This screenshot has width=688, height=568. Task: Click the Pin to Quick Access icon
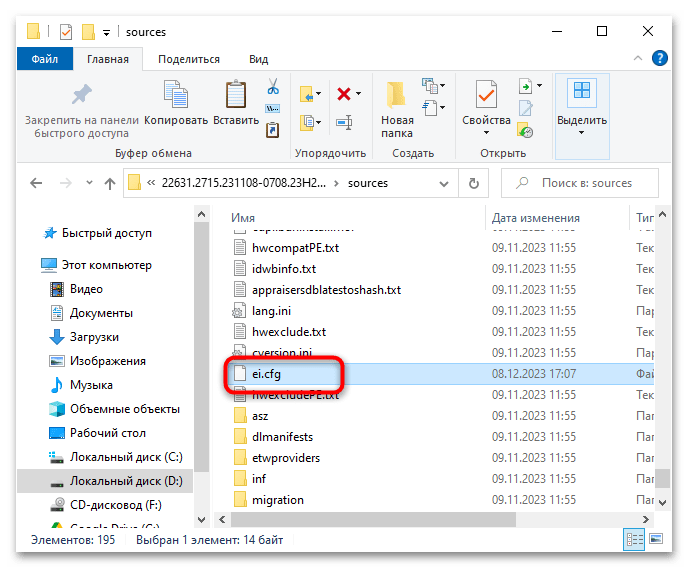82,94
